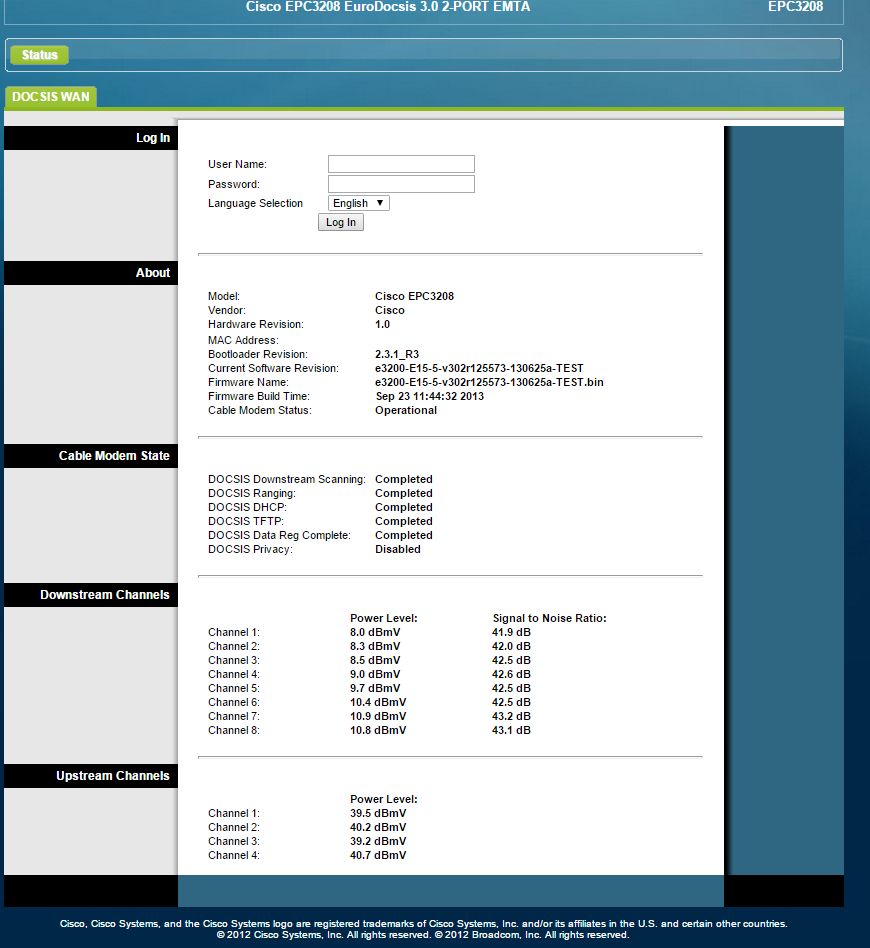Focus the User Name field
This screenshot has height=948, width=870.
[401, 164]
